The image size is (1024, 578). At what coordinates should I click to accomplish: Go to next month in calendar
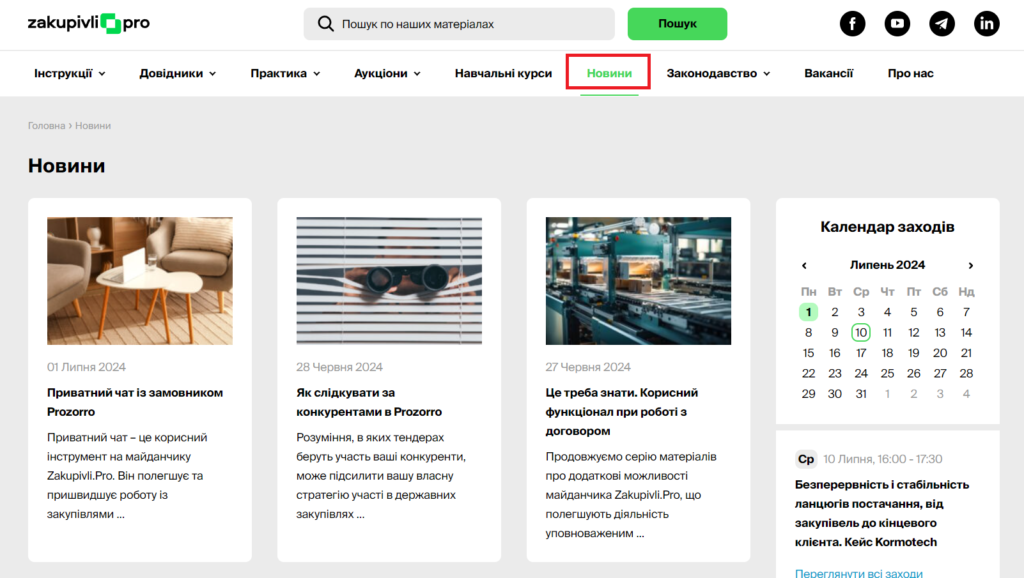(970, 265)
